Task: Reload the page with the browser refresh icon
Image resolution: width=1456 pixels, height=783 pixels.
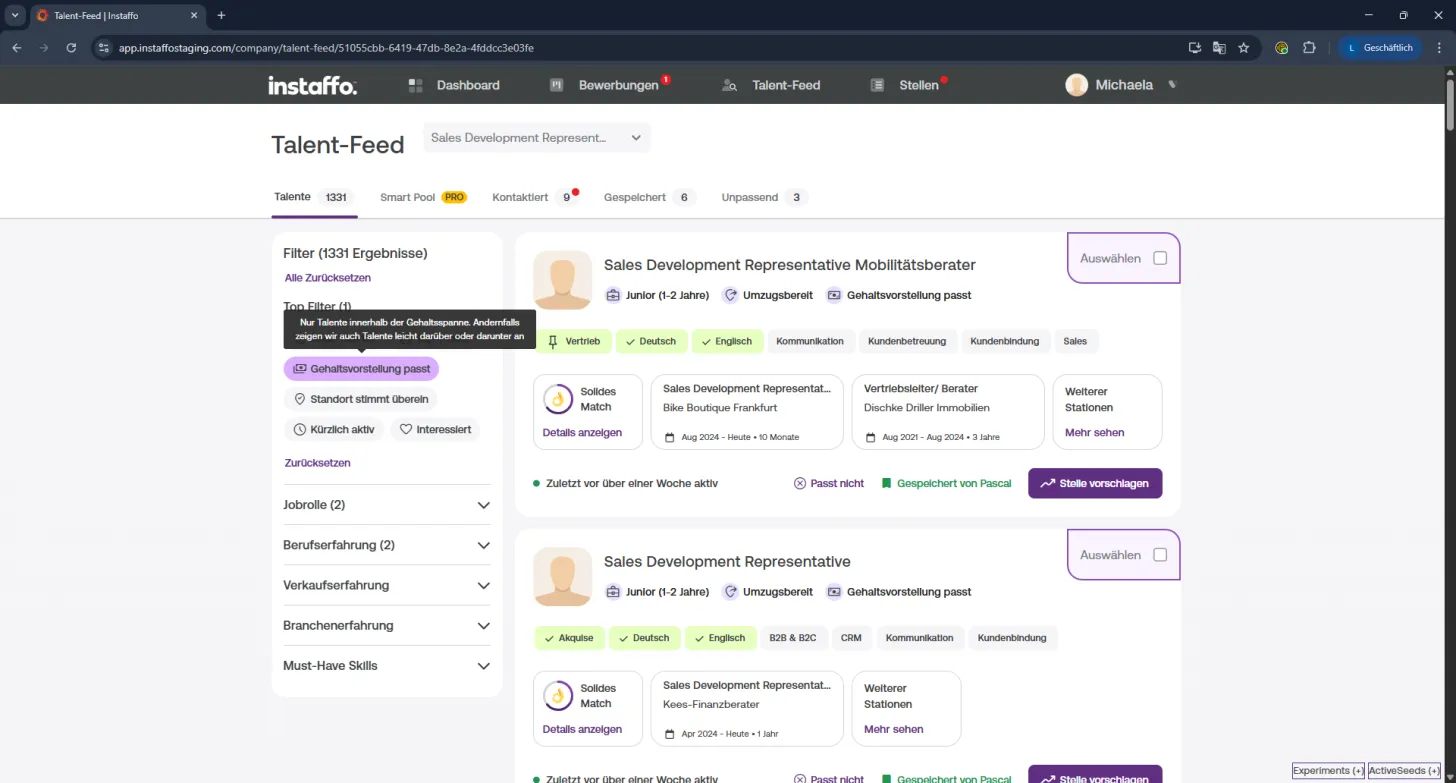Action: pos(71,47)
